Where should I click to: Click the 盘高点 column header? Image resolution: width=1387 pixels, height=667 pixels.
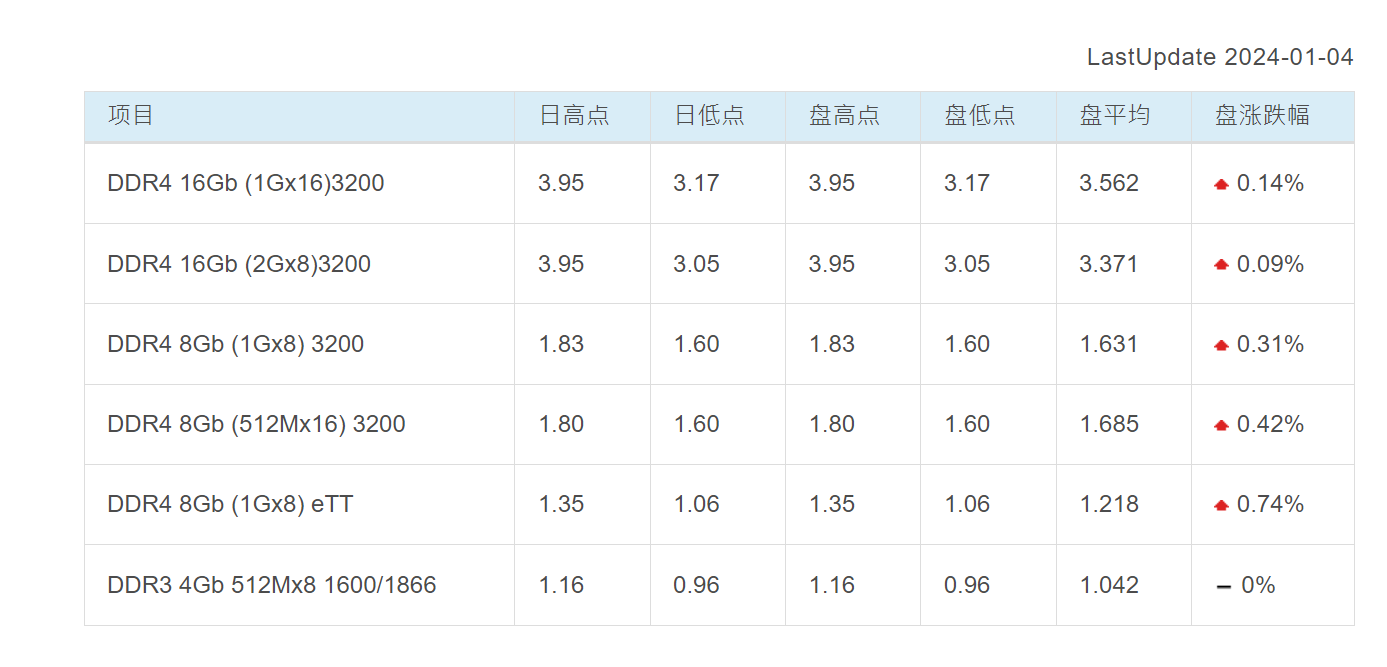point(844,115)
